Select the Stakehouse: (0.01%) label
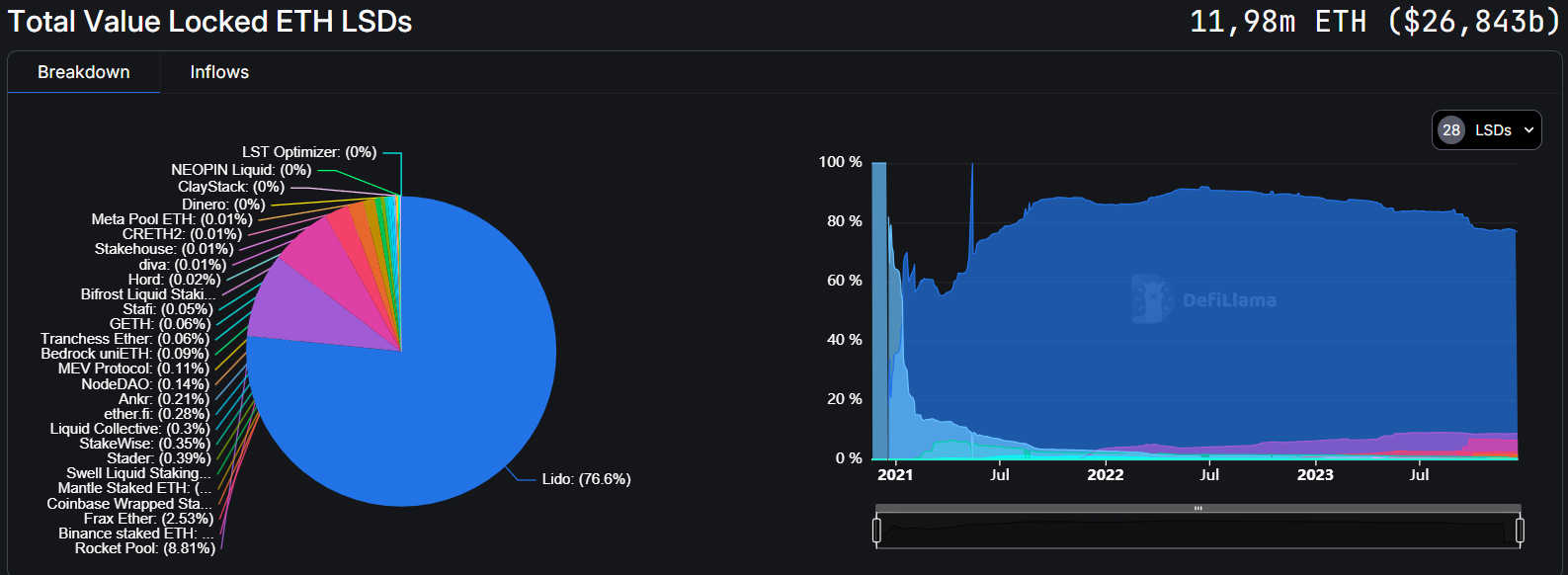 pyautogui.click(x=164, y=249)
